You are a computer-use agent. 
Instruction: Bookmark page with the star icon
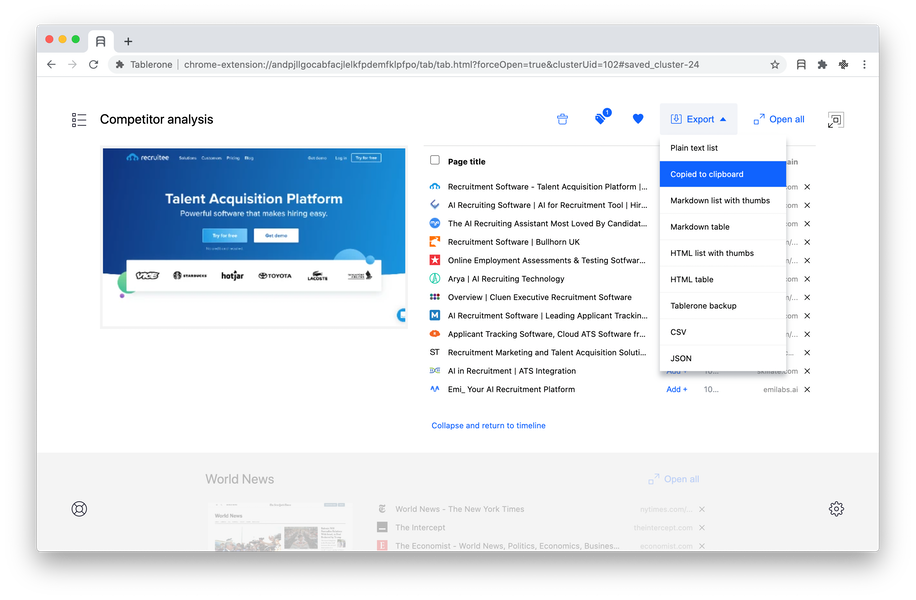click(775, 64)
